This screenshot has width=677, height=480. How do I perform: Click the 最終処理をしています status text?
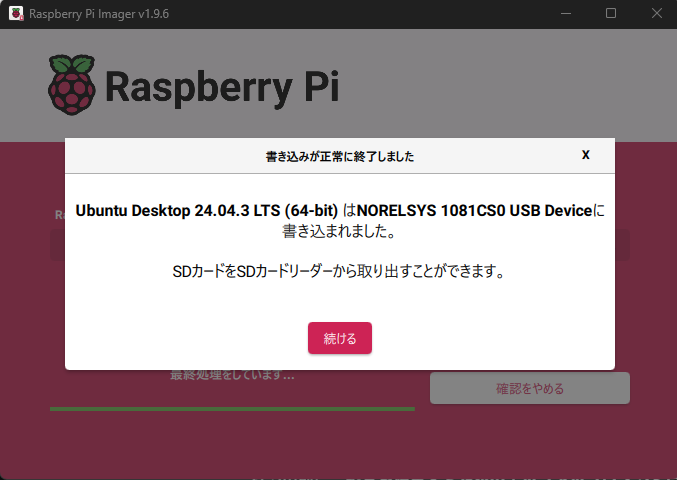(x=232, y=376)
